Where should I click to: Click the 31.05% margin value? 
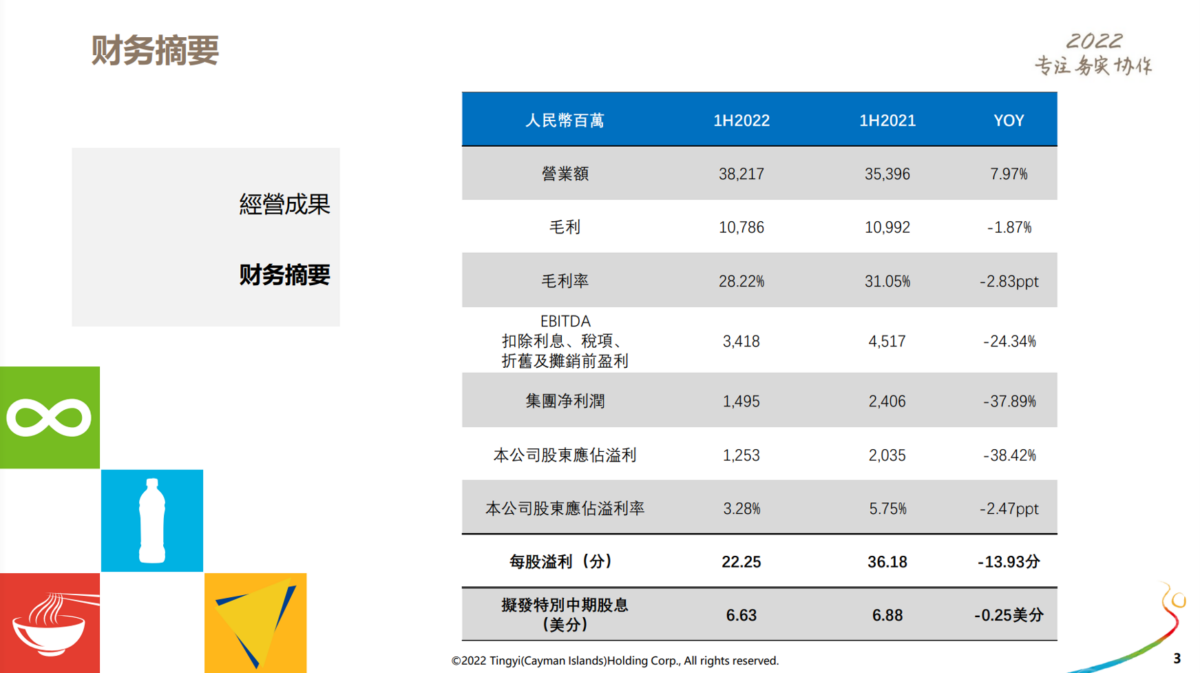click(887, 281)
